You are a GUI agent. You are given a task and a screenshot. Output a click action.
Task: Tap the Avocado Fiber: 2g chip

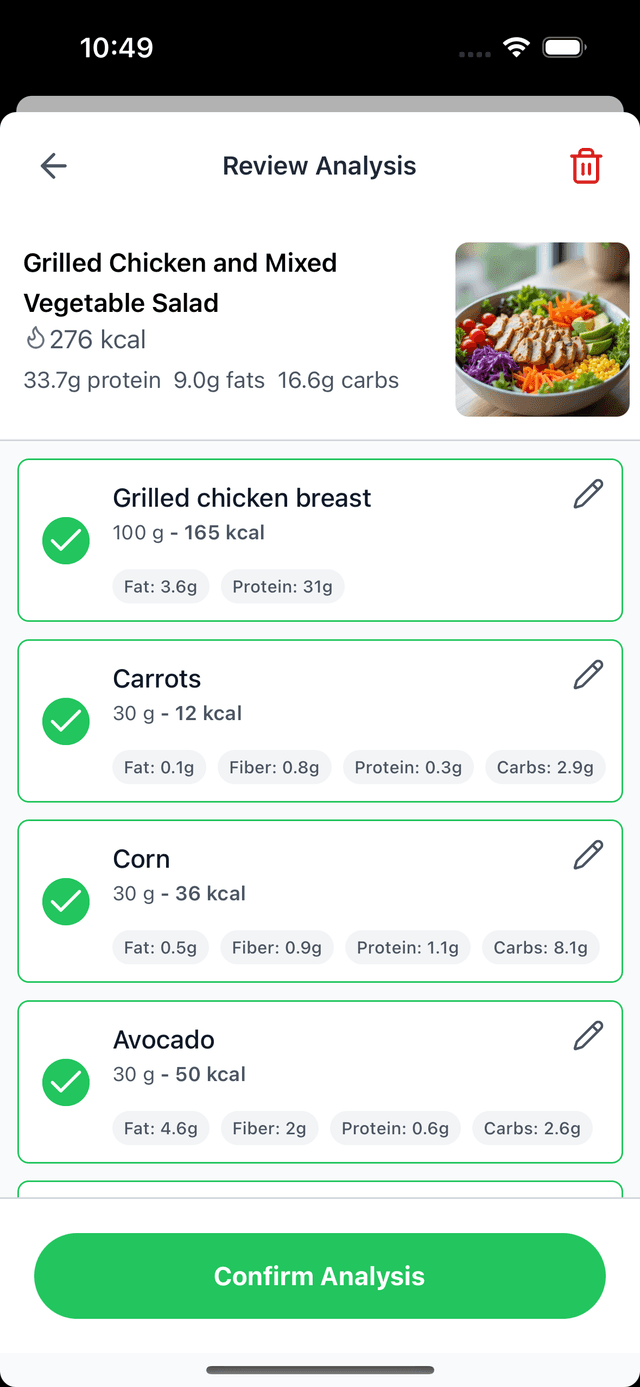[x=270, y=1128]
